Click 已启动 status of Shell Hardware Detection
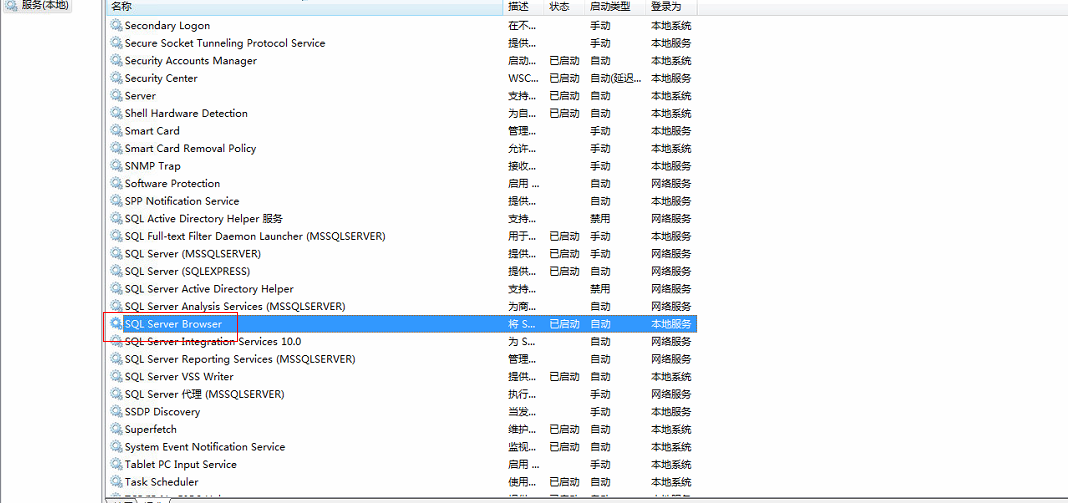 click(565, 113)
